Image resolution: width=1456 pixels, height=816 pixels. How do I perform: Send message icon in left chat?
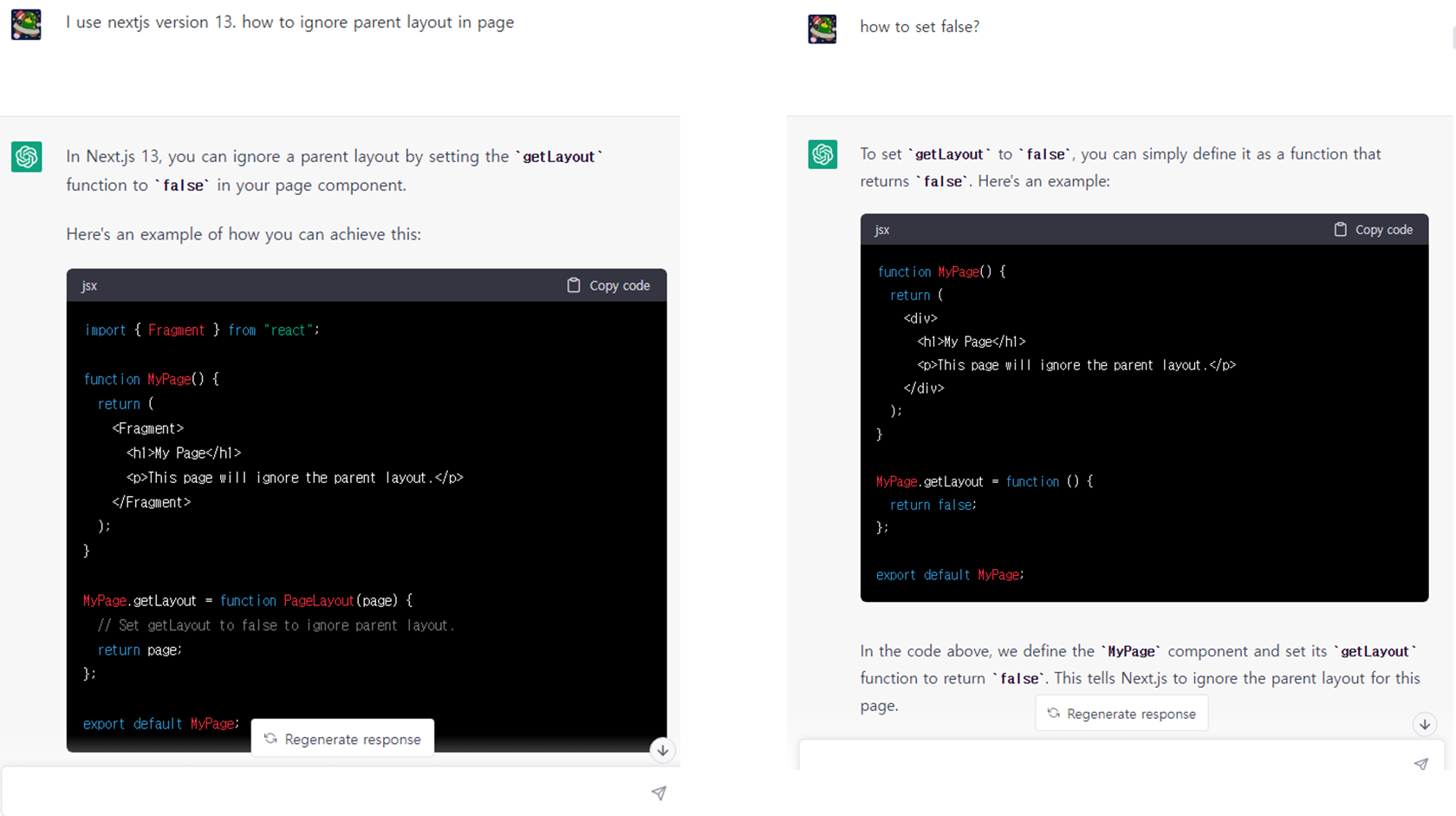pos(659,793)
